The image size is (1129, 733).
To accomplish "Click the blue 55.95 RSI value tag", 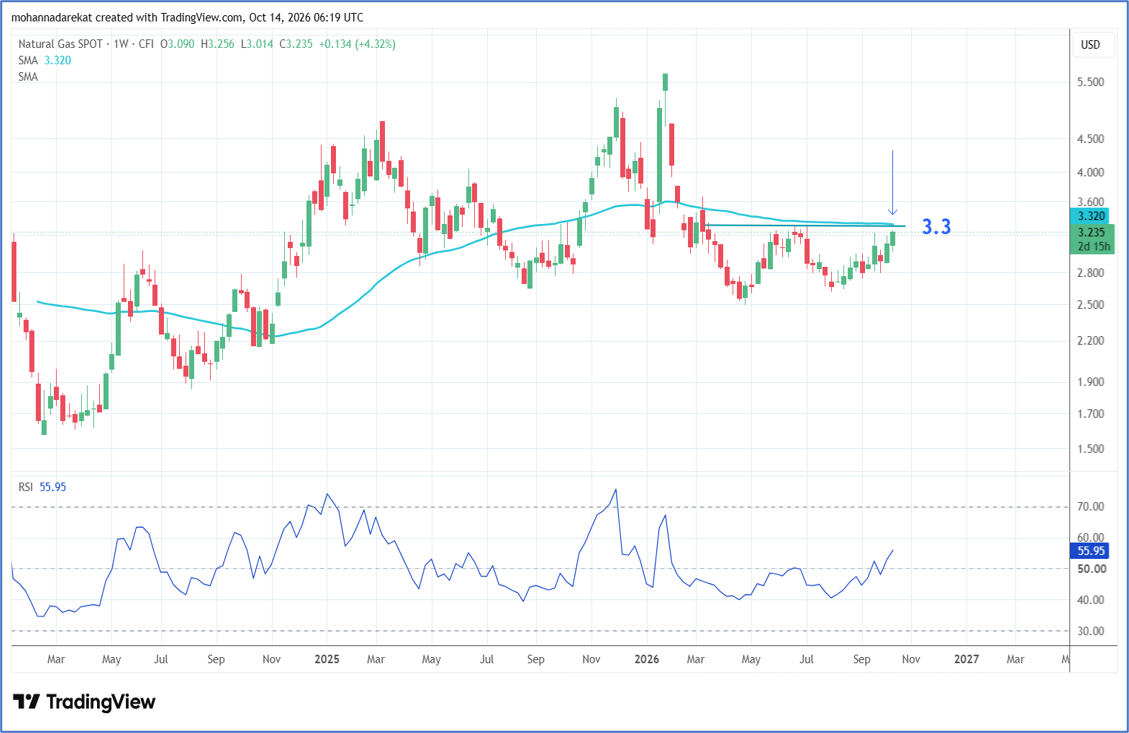I will pyautogui.click(x=1091, y=551).
